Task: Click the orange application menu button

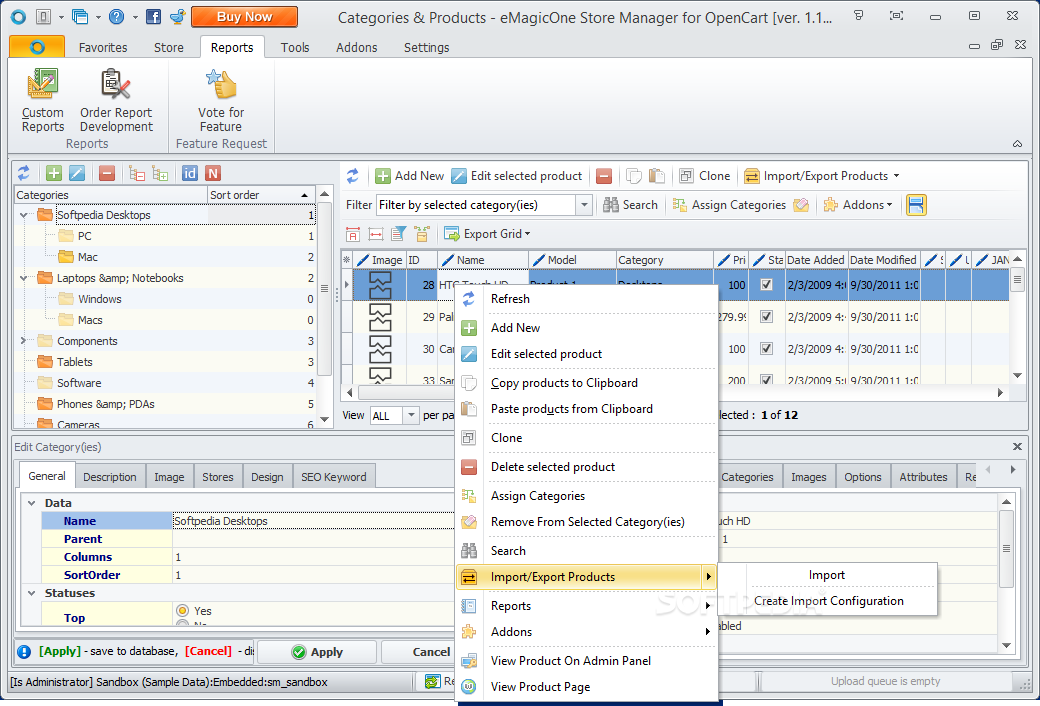Action: point(37,46)
